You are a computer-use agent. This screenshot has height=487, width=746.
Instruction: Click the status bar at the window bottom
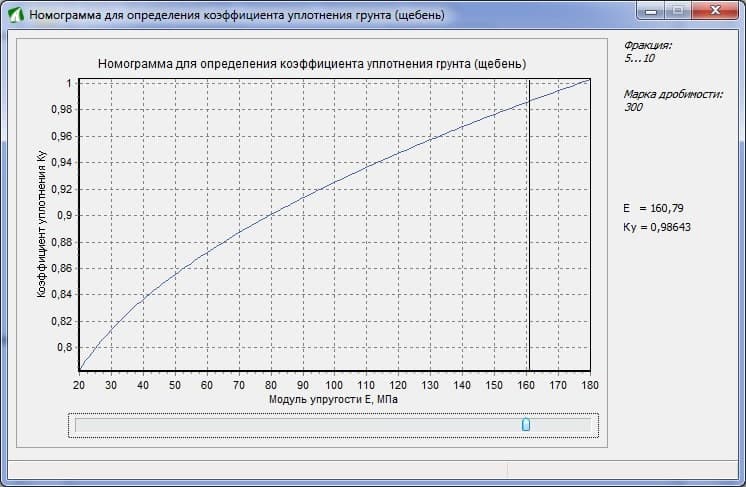[x=373, y=470]
